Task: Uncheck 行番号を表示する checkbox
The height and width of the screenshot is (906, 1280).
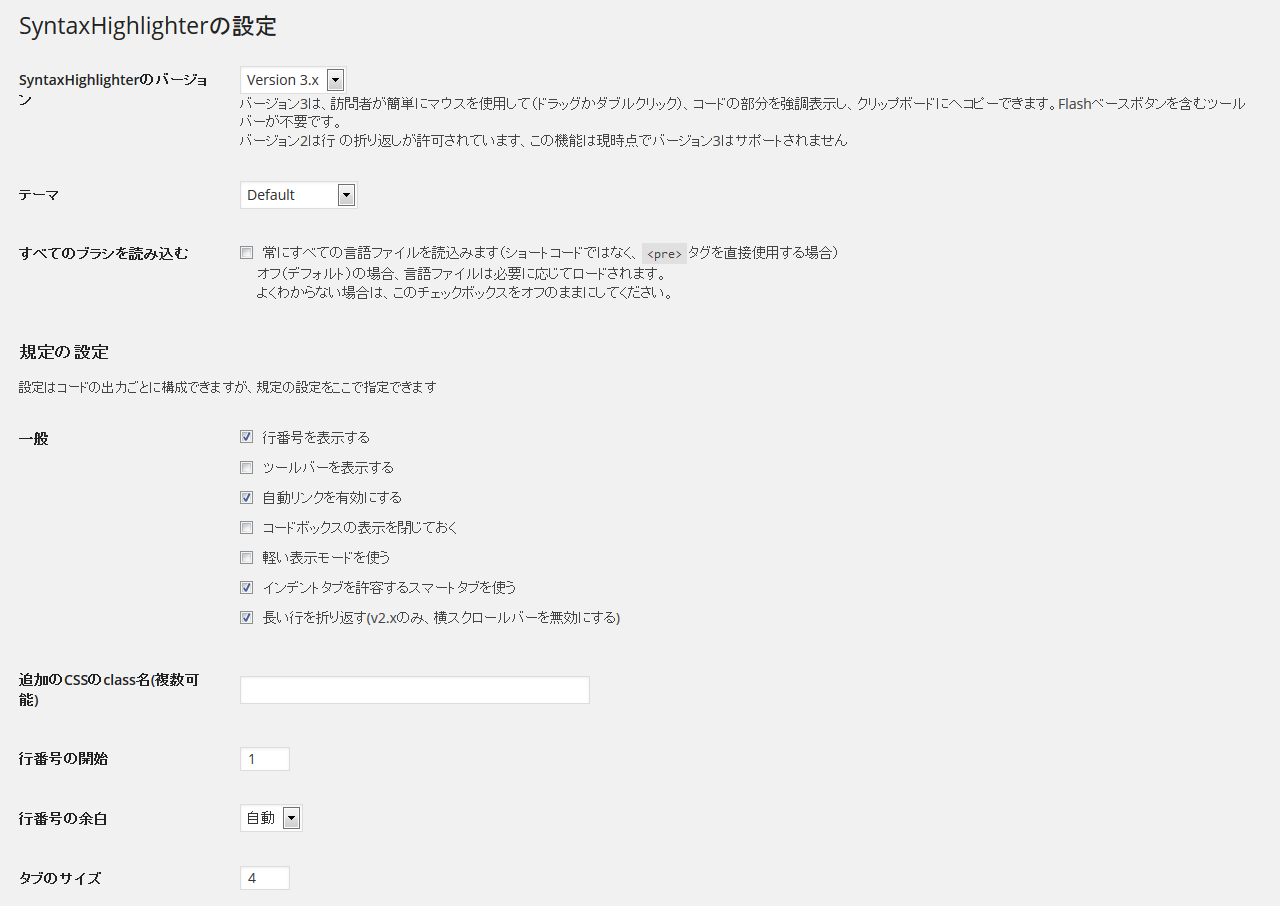Action: [246, 437]
